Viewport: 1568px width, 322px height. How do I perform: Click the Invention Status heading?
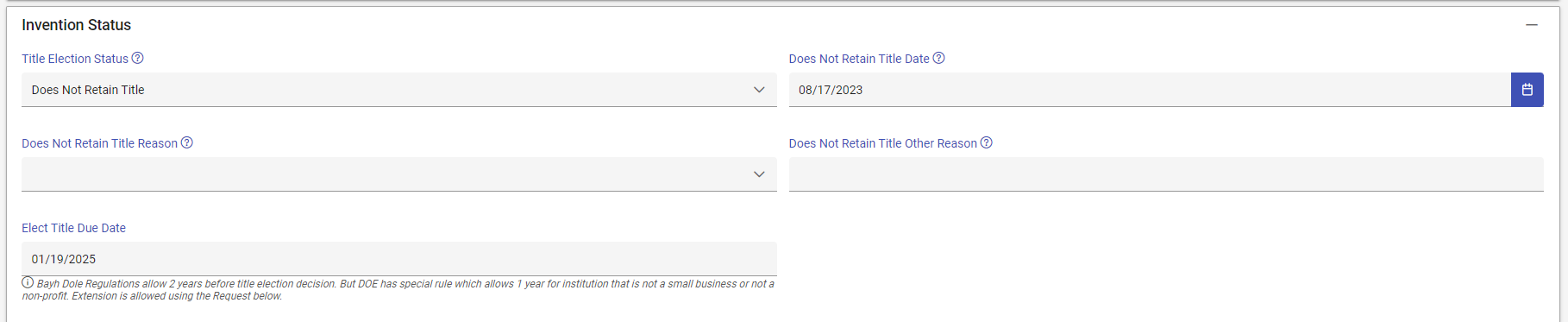point(77,25)
